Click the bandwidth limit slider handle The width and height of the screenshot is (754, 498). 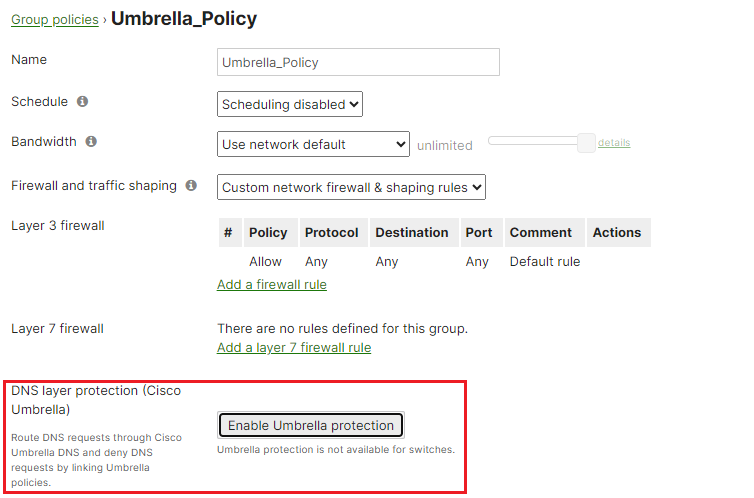click(586, 143)
